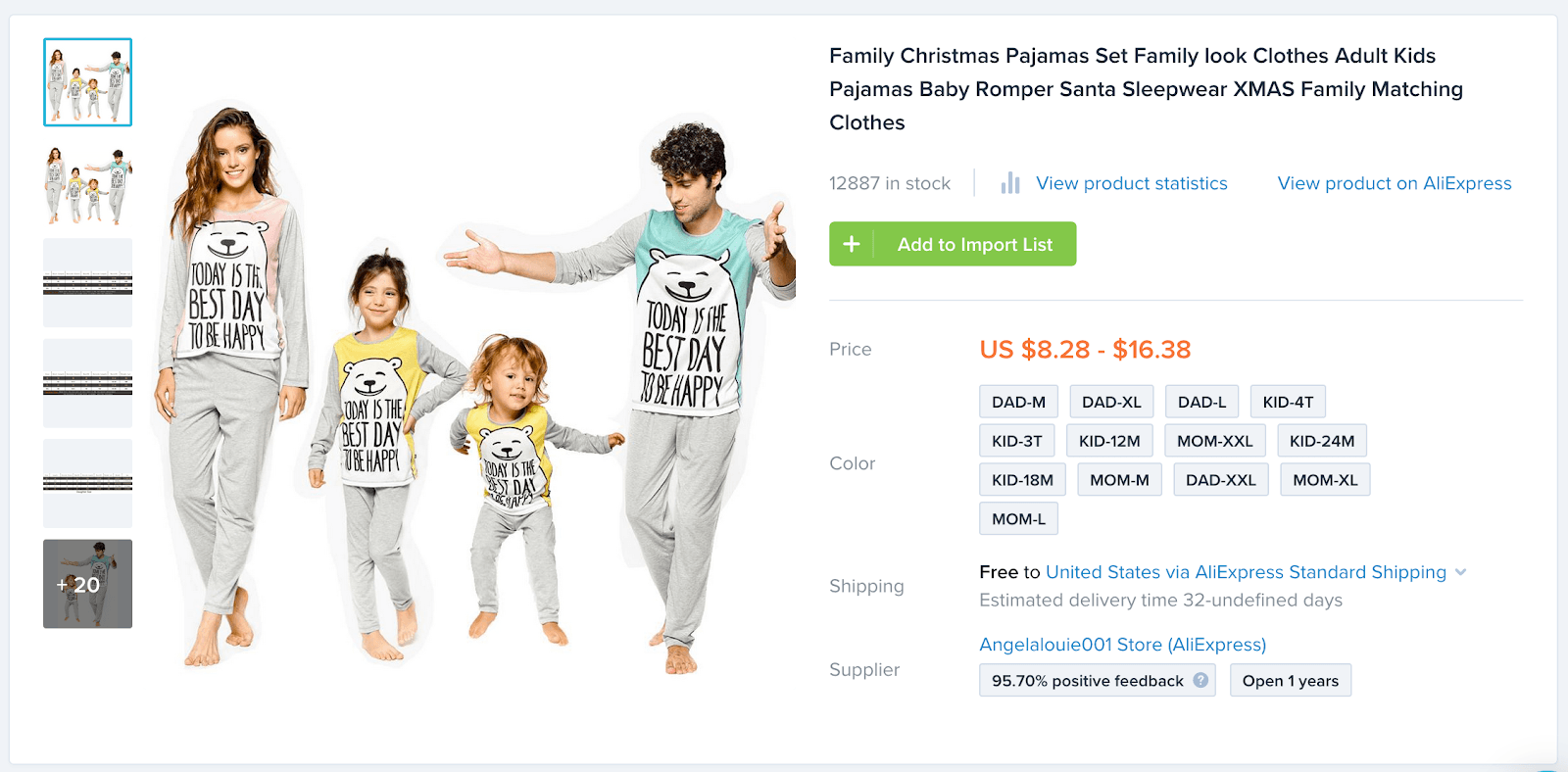This screenshot has width=1568, height=772.
Task: Open the Angelalouie001 Store supplier link
Action: (x=1122, y=645)
